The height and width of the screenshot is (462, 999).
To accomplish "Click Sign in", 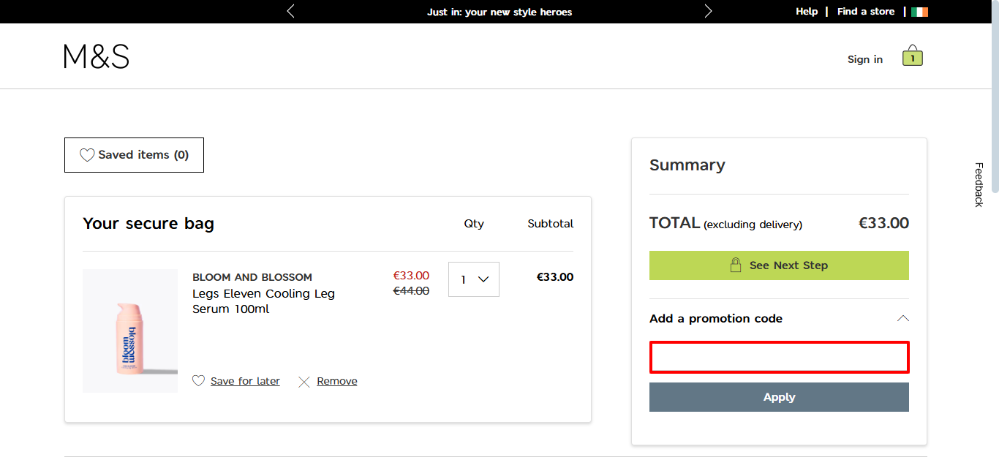I will coord(865,59).
